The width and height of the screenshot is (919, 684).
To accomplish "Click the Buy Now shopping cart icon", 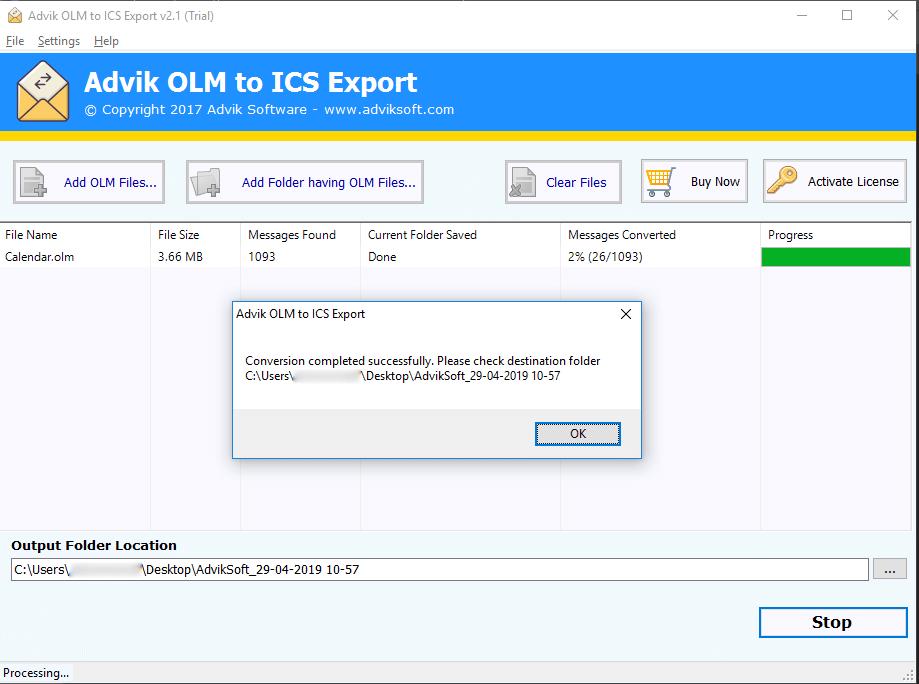I will [661, 182].
